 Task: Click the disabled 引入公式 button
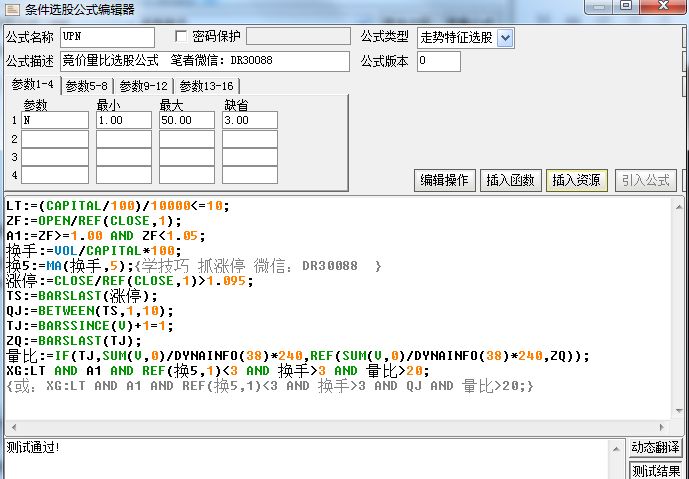pyautogui.click(x=646, y=180)
